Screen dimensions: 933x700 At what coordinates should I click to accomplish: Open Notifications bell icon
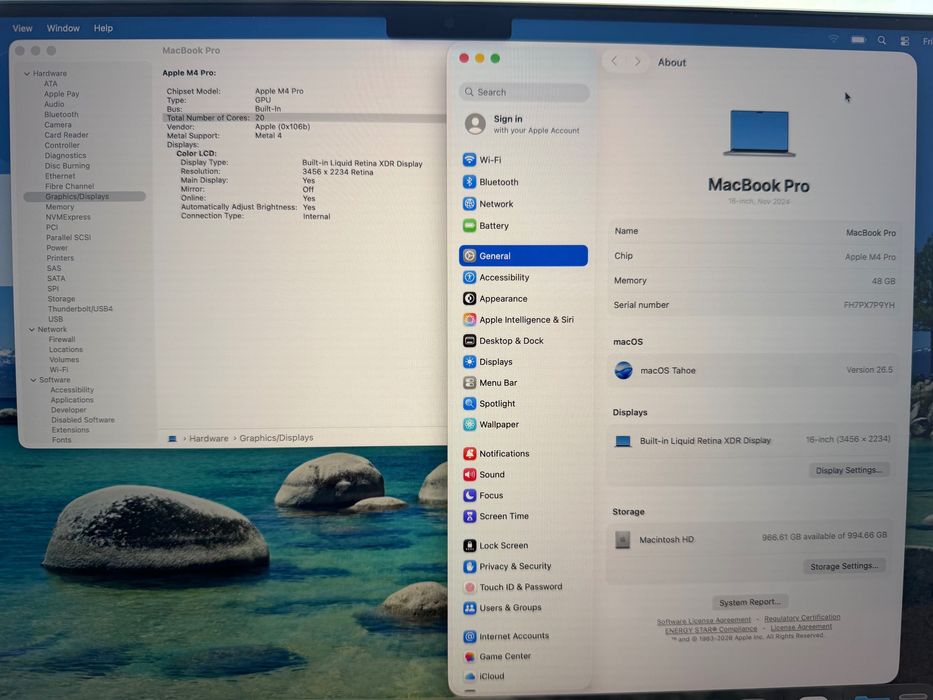pos(469,454)
